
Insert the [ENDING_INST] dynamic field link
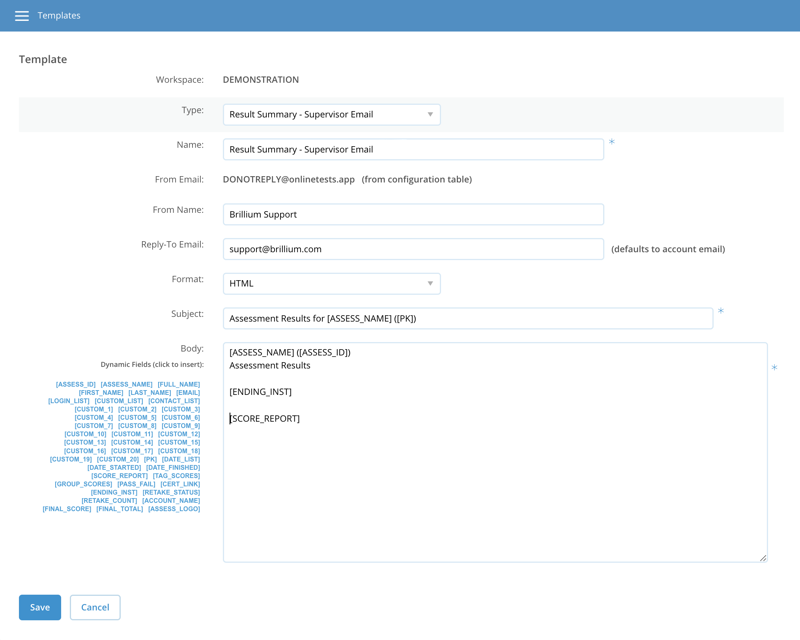(x=114, y=493)
